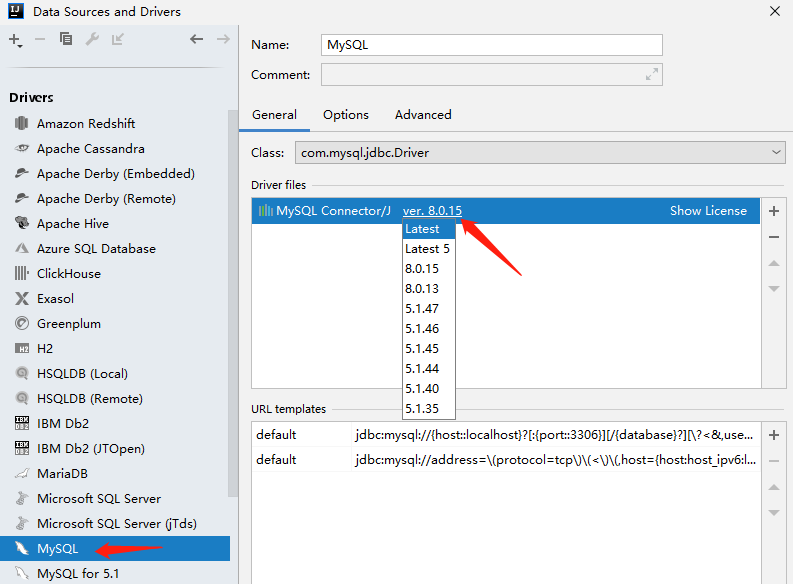Image resolution: width=793 pixels, height=584 pixels.
Task: Select version 5.1.45 from the list
Action: 429,348
